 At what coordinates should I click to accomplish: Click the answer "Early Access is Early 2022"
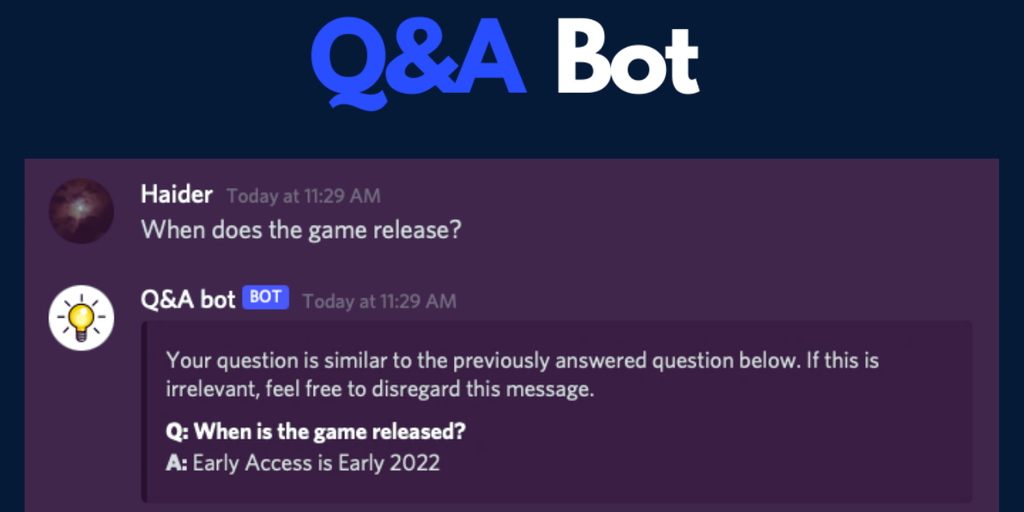316,463
